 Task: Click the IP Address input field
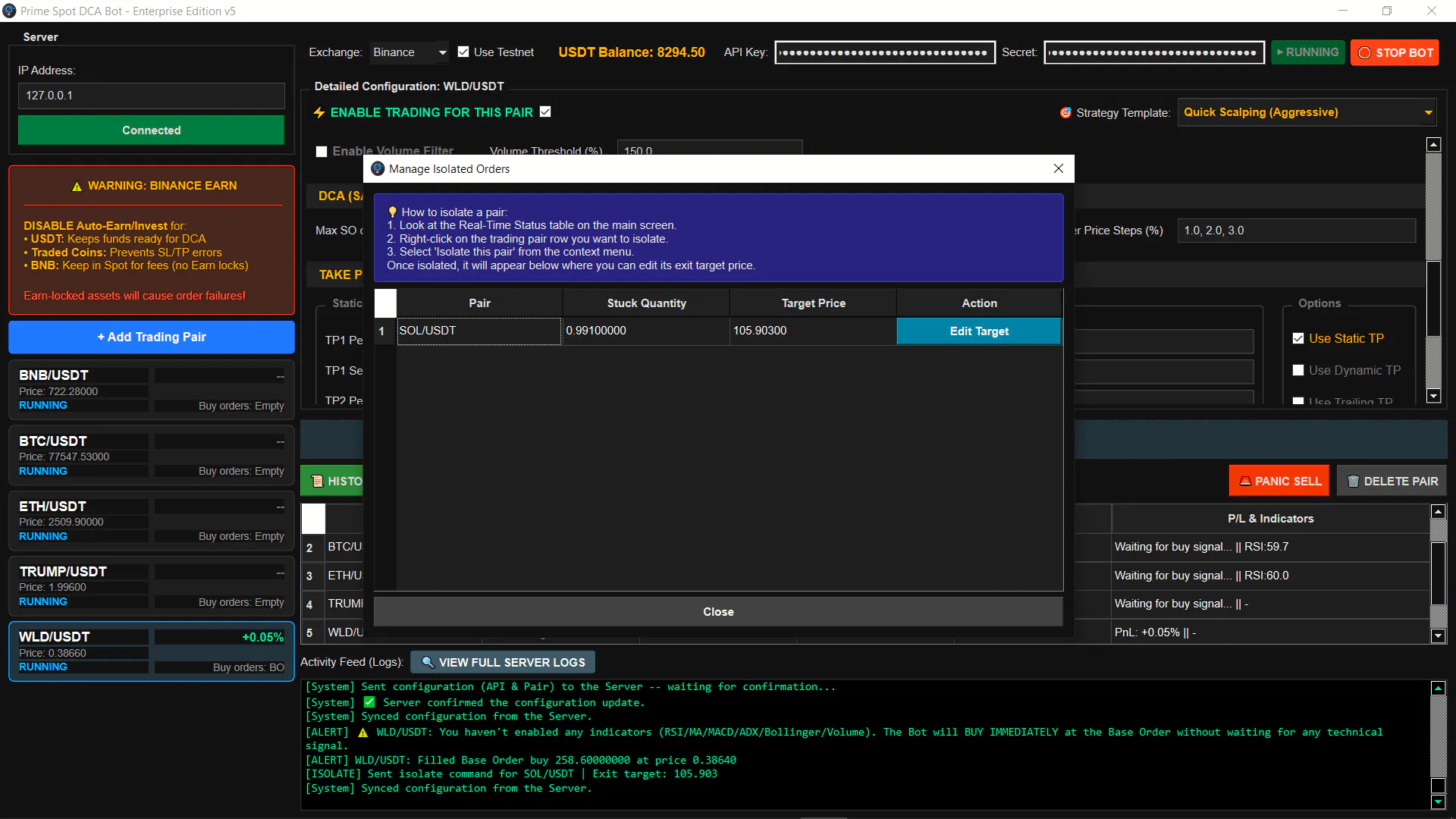(x=151, y=96)
